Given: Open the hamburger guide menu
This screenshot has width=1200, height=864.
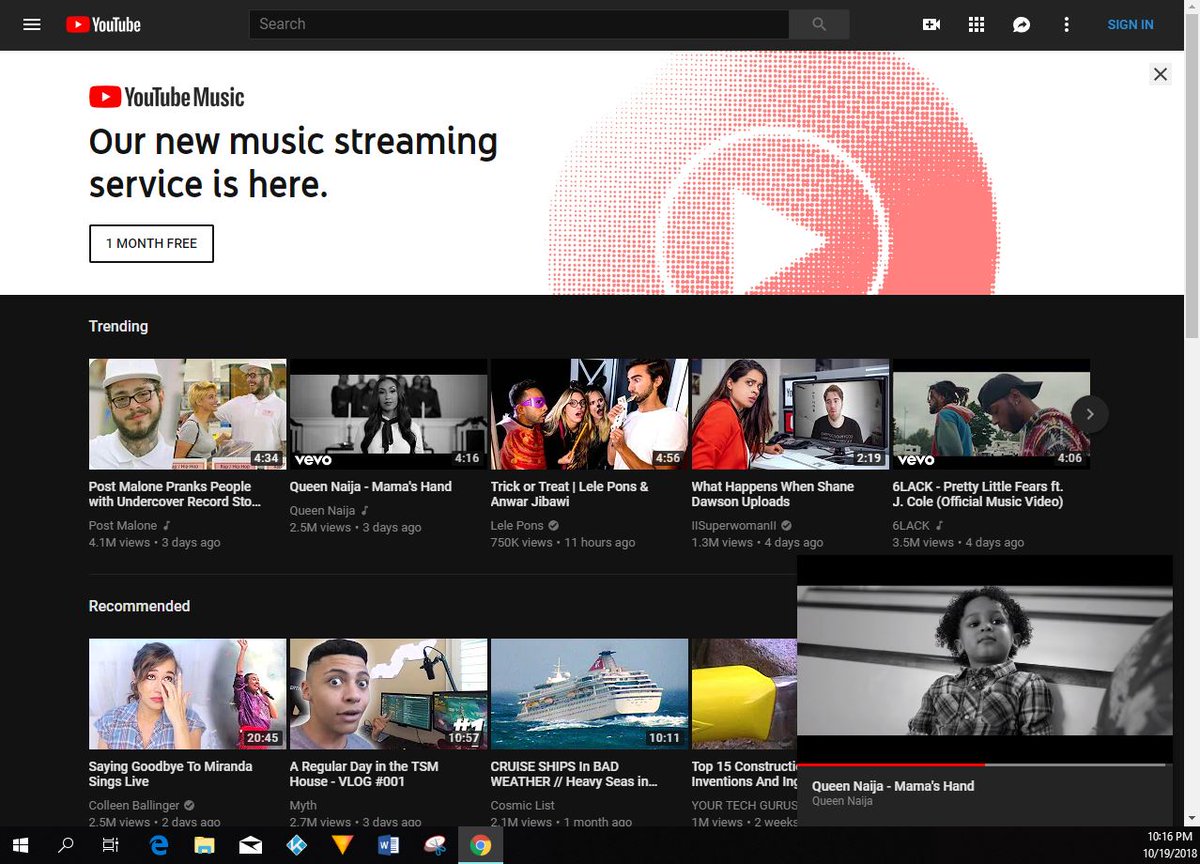Looking at the screenshot, I should 32,24.
